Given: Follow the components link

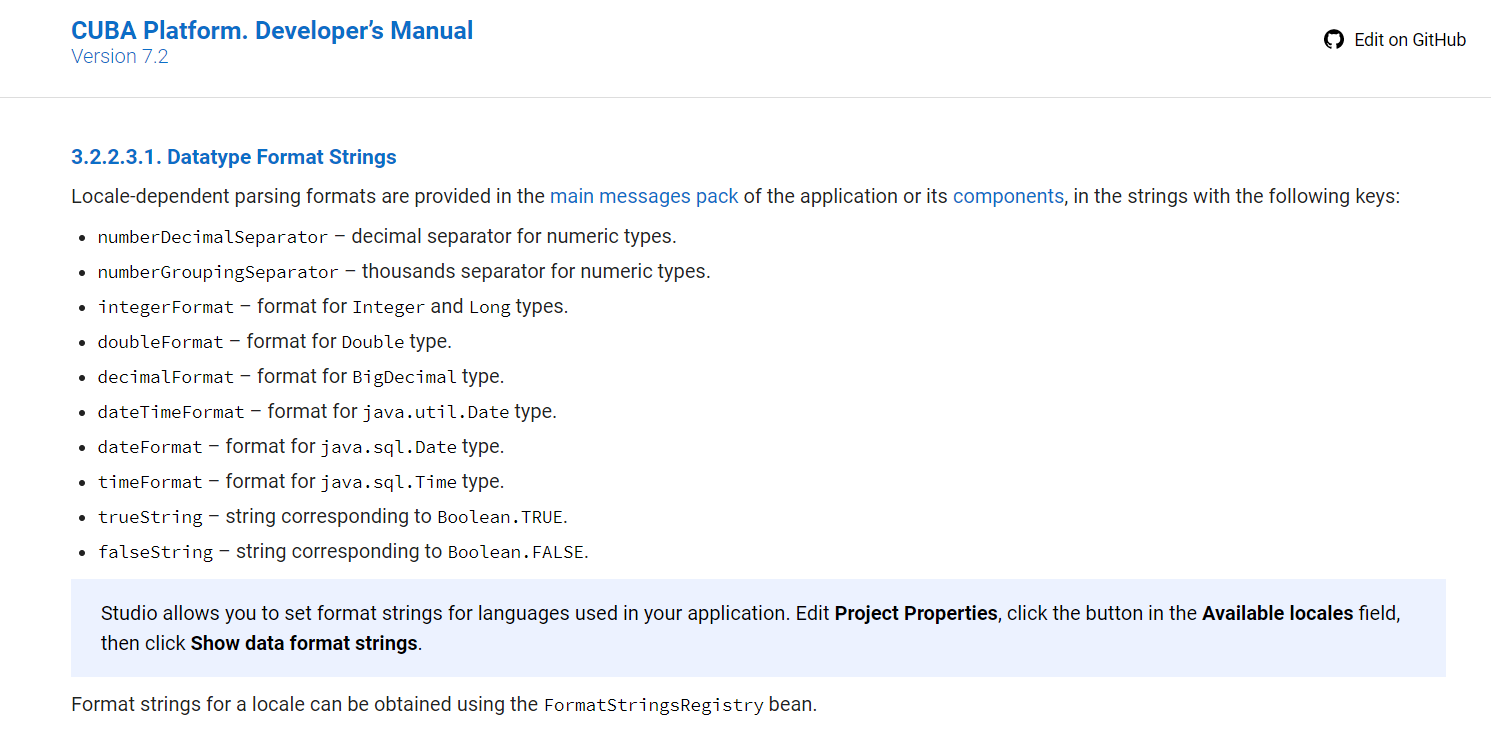Looking at the screenshot, I should 1008,196.
